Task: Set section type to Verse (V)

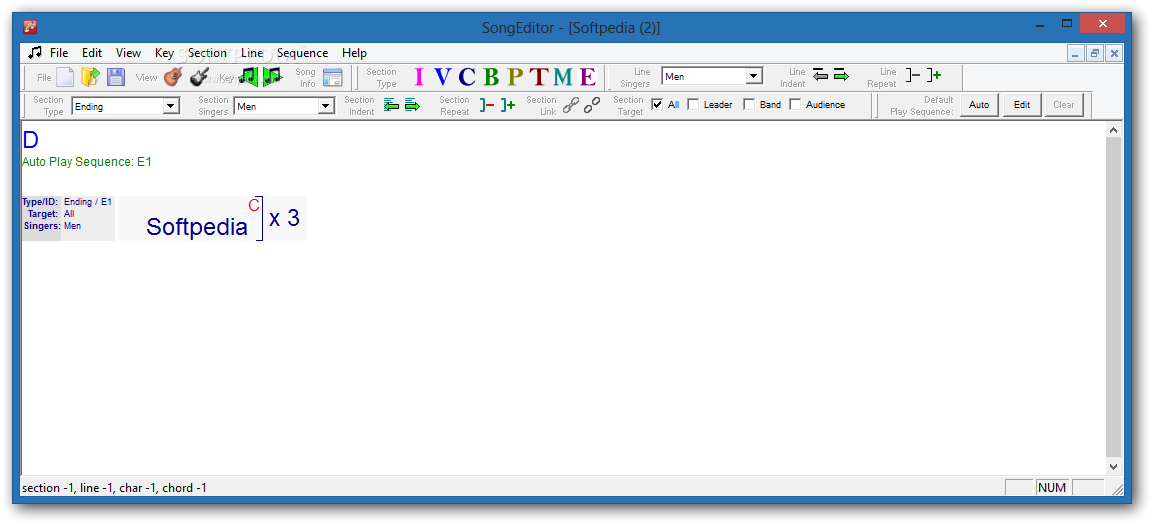Action: click(x=442, y=77)
